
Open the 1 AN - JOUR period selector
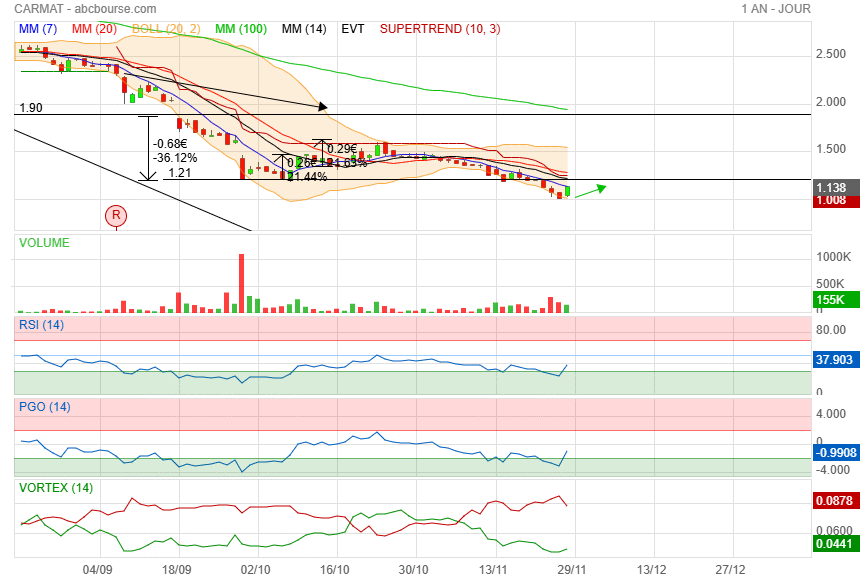point(776,9)
